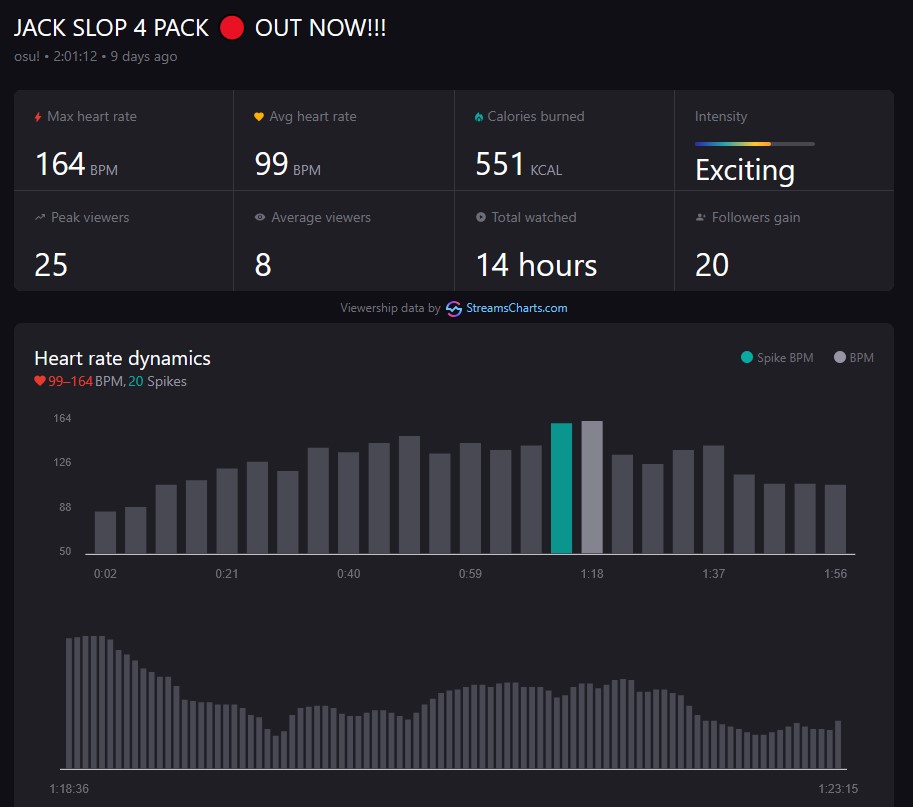Click the 0:21 time label on the axis
Screen dimensions: 913x807
click(227, 574)
